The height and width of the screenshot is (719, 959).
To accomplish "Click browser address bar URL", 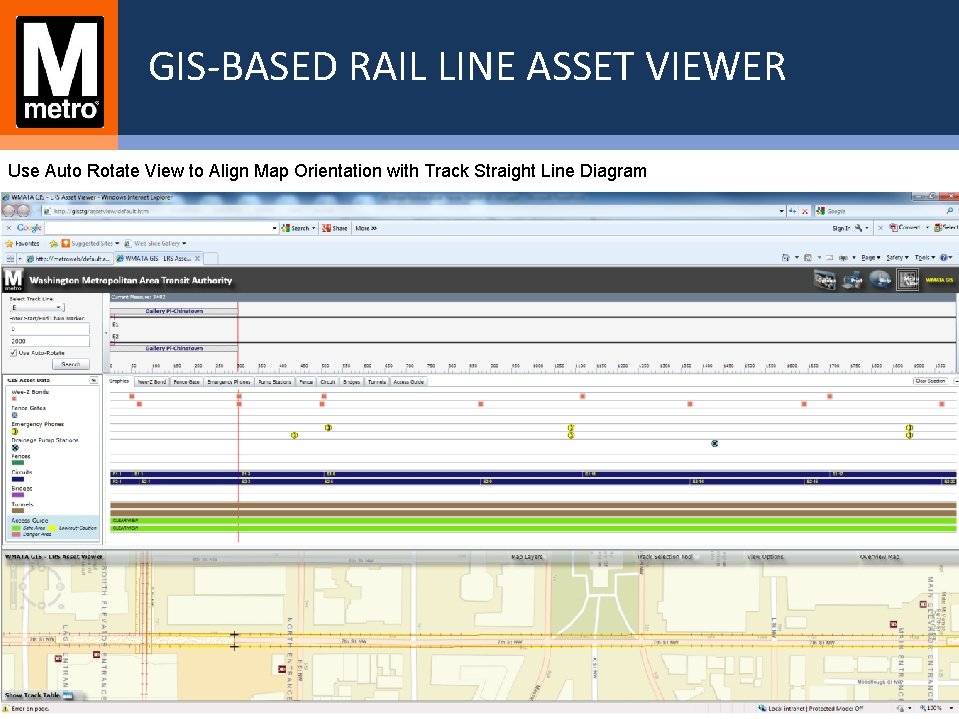I will pyautogui.click(x=102, y=211).
